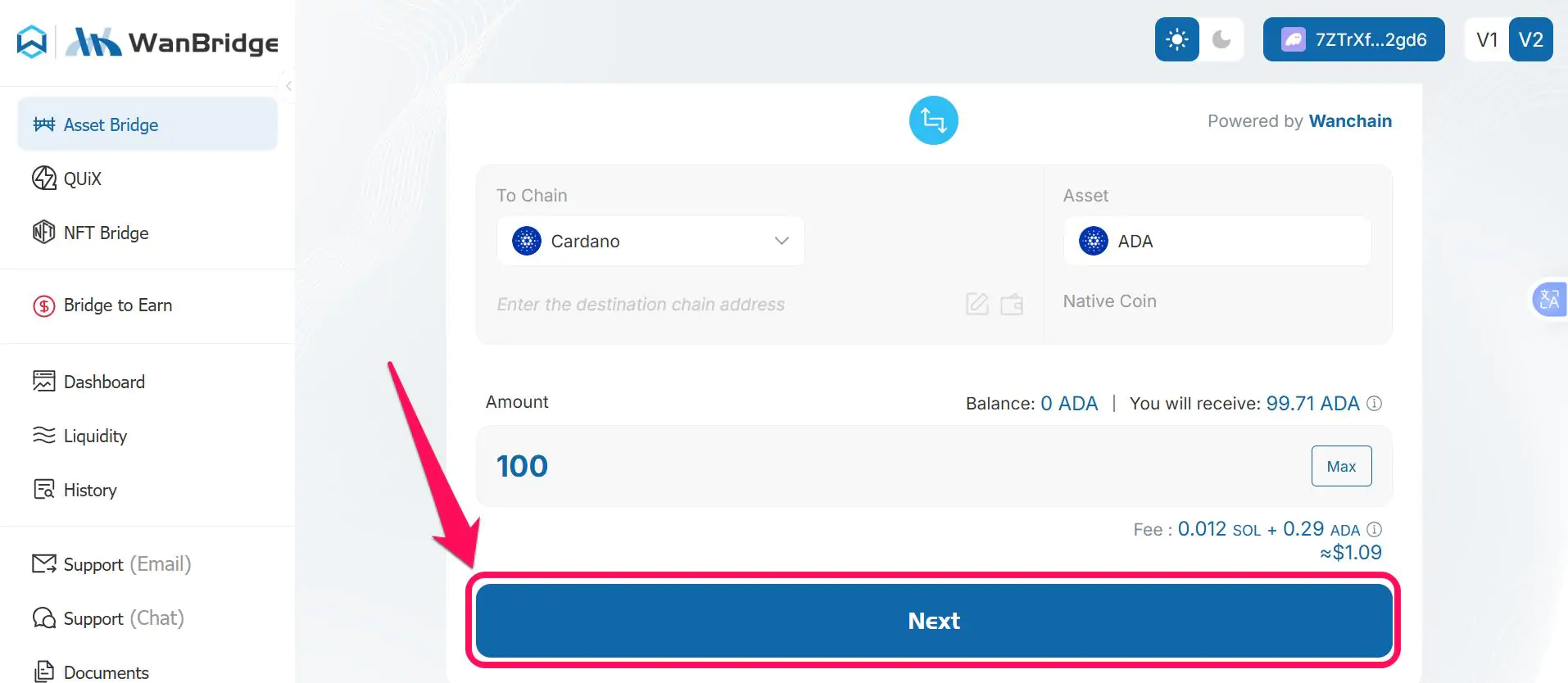Open the Bridge to Earn section
Image resolution: width=1568 pixels, height=683 pixels.
click(x=43, y=305)
